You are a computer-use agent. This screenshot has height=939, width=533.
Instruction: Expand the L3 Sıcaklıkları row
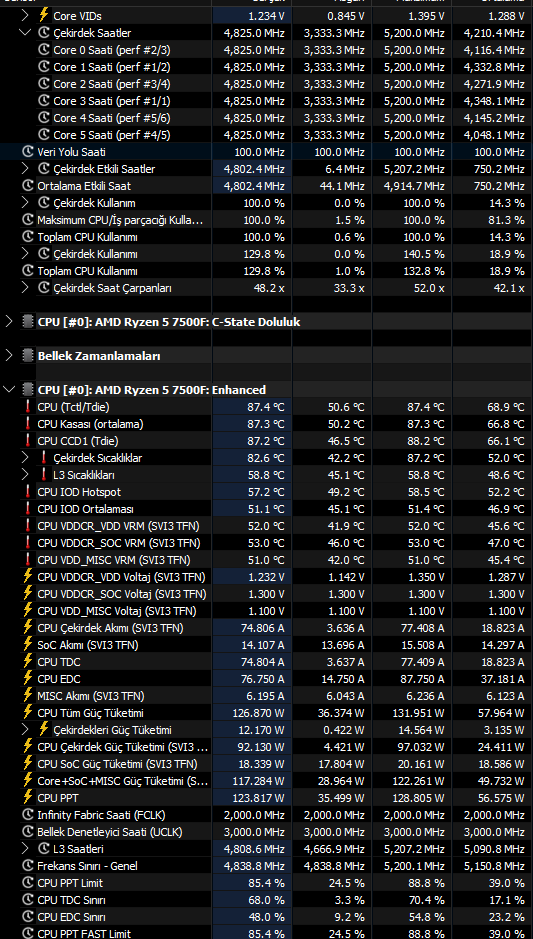[x=25, y=475]
